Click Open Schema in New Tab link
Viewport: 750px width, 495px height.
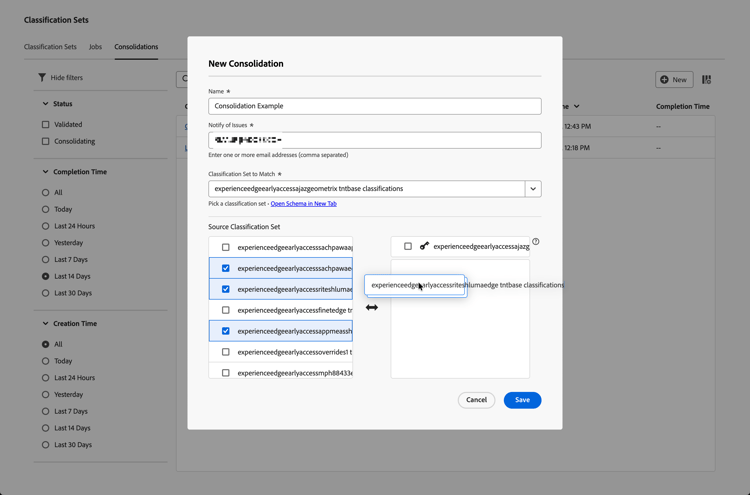pyautogui.click(x=304, y=204)
